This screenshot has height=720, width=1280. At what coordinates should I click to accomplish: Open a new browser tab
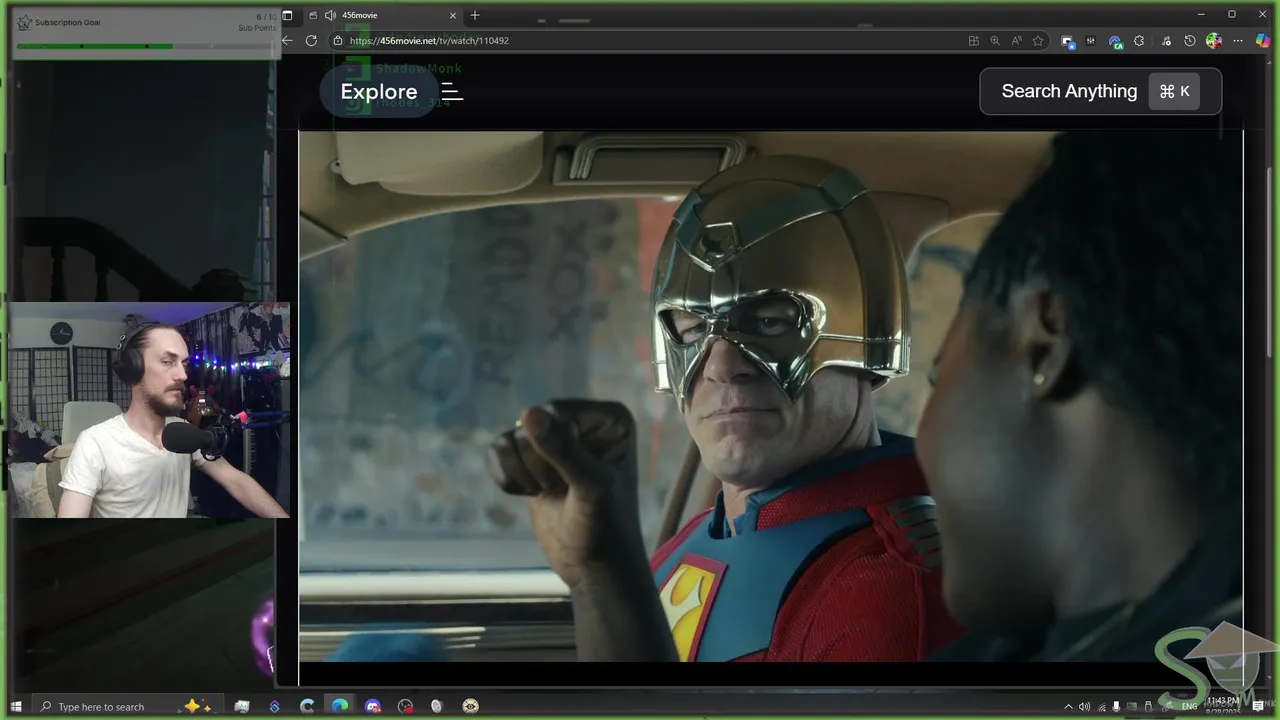(475, 15)
